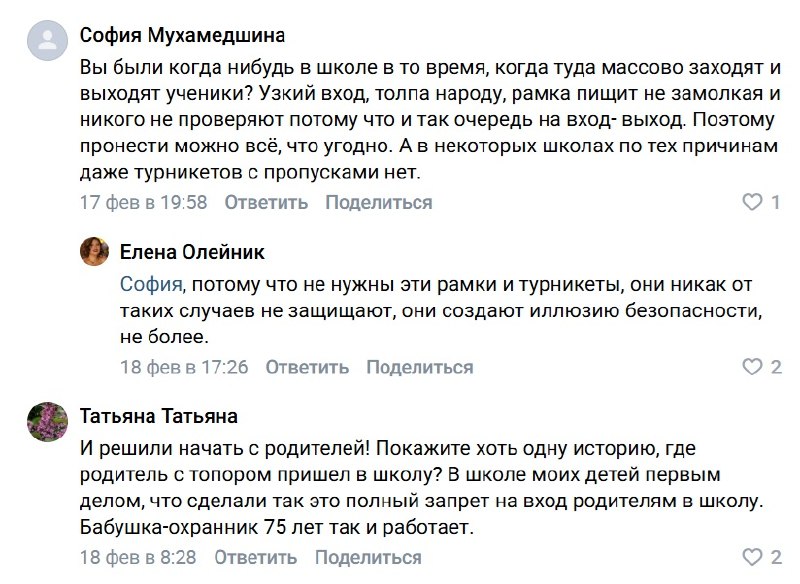This screenshot has width=800, height=584.
Task: Open Елена Олейник's profile photo
Action: point(94,251)
